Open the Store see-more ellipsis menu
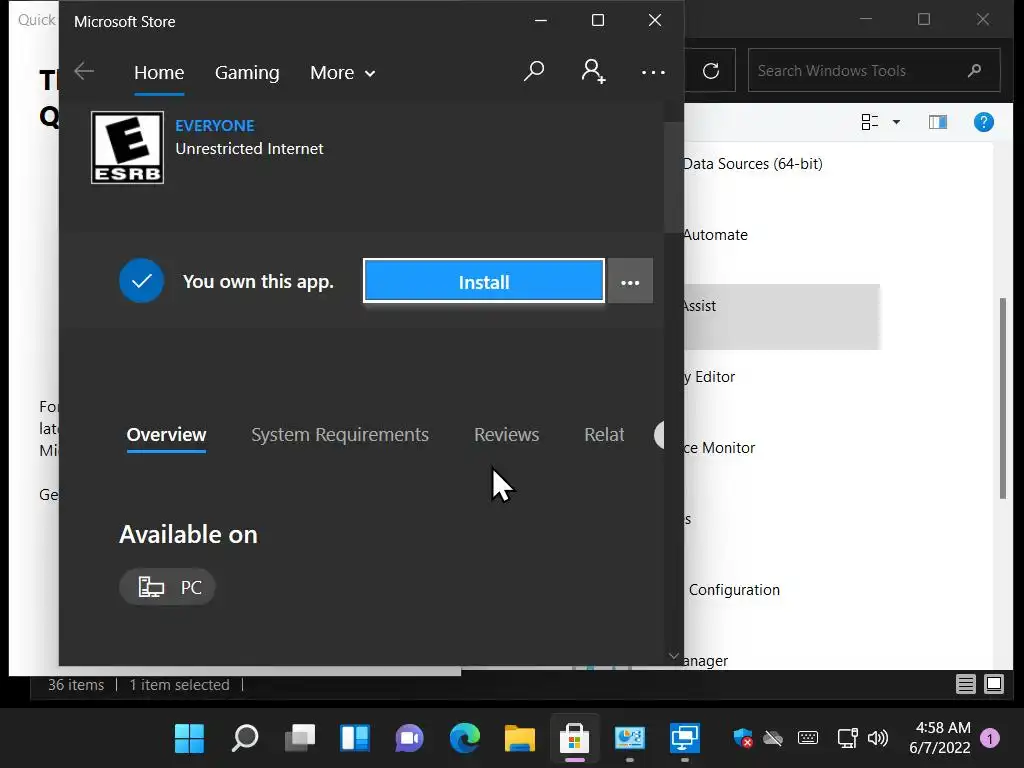 click(653, 72)
